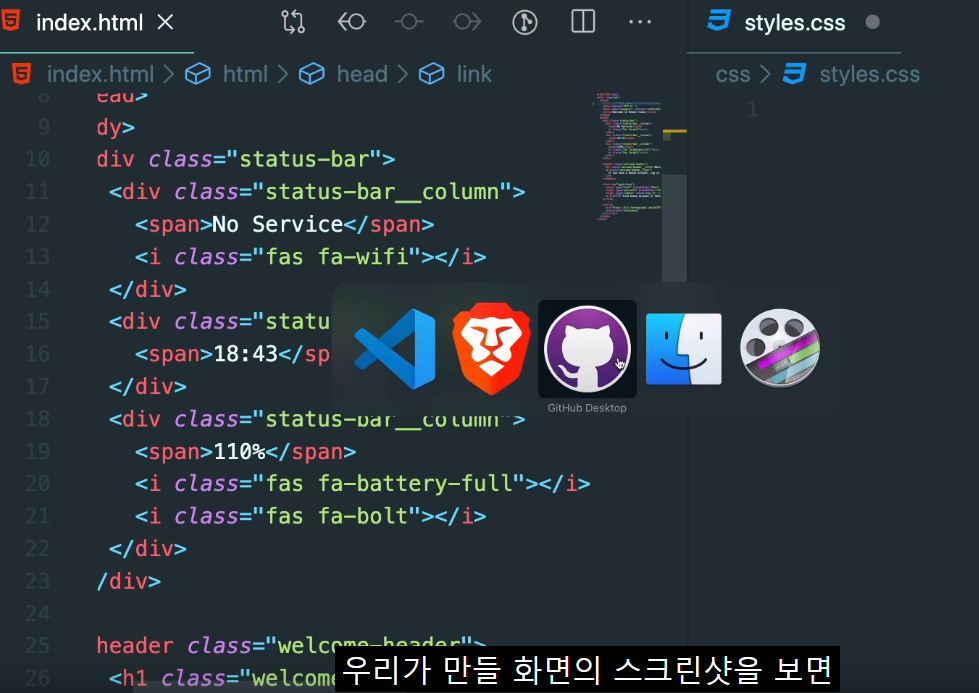Open source control compare changes icon
This screenshot has width=979, height=693.
click(293, 22)
